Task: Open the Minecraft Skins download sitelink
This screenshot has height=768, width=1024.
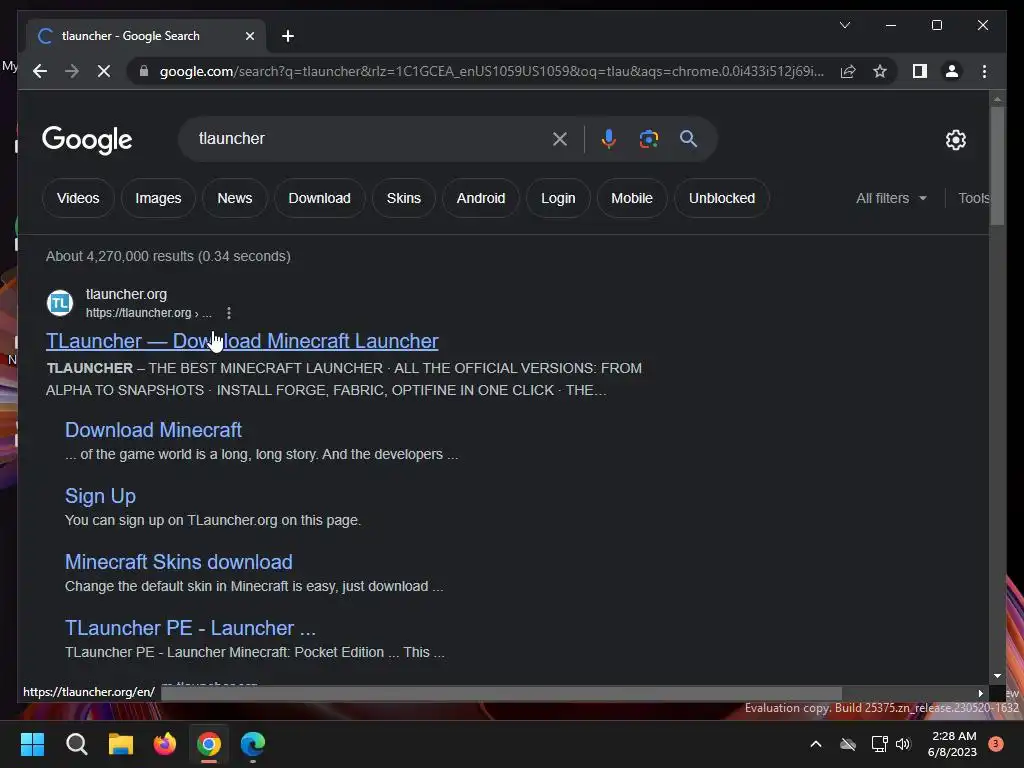Action: [x=178, y=562]
